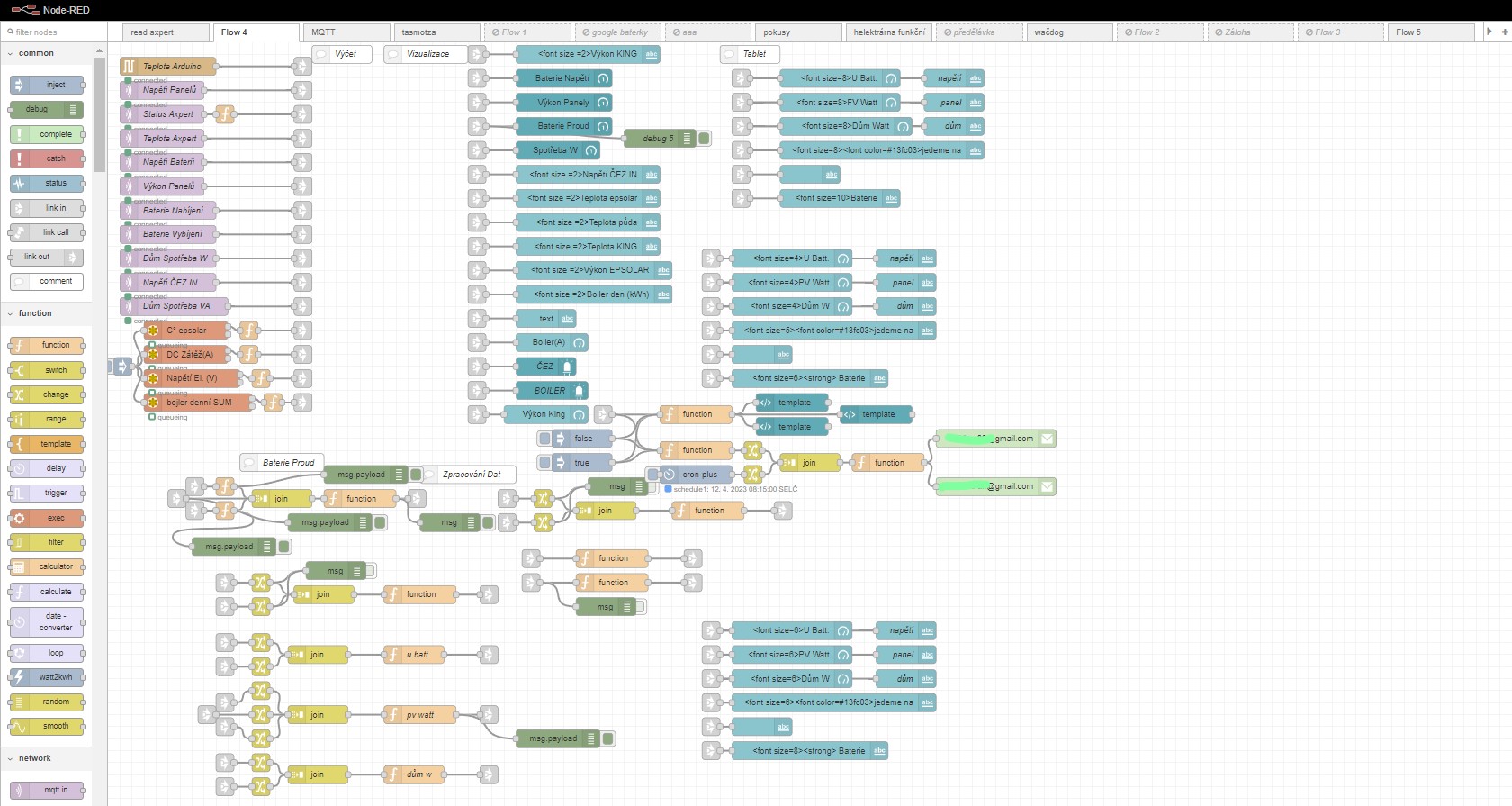Select the delay node in the palette

pos(47,468)
